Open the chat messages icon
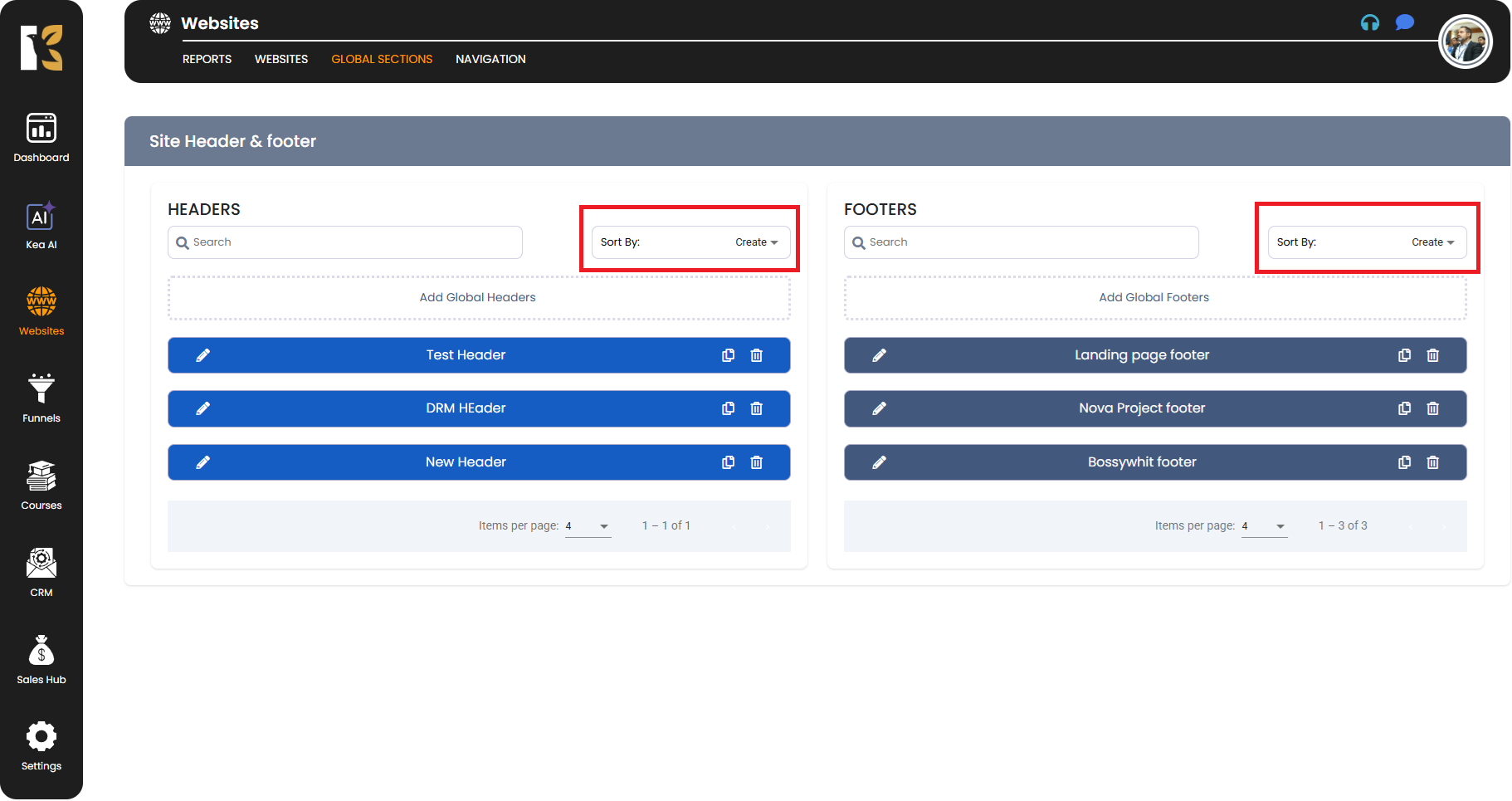Image resolution: width=1512 pixels, height=801 pixels. (x=1404, y=23)
